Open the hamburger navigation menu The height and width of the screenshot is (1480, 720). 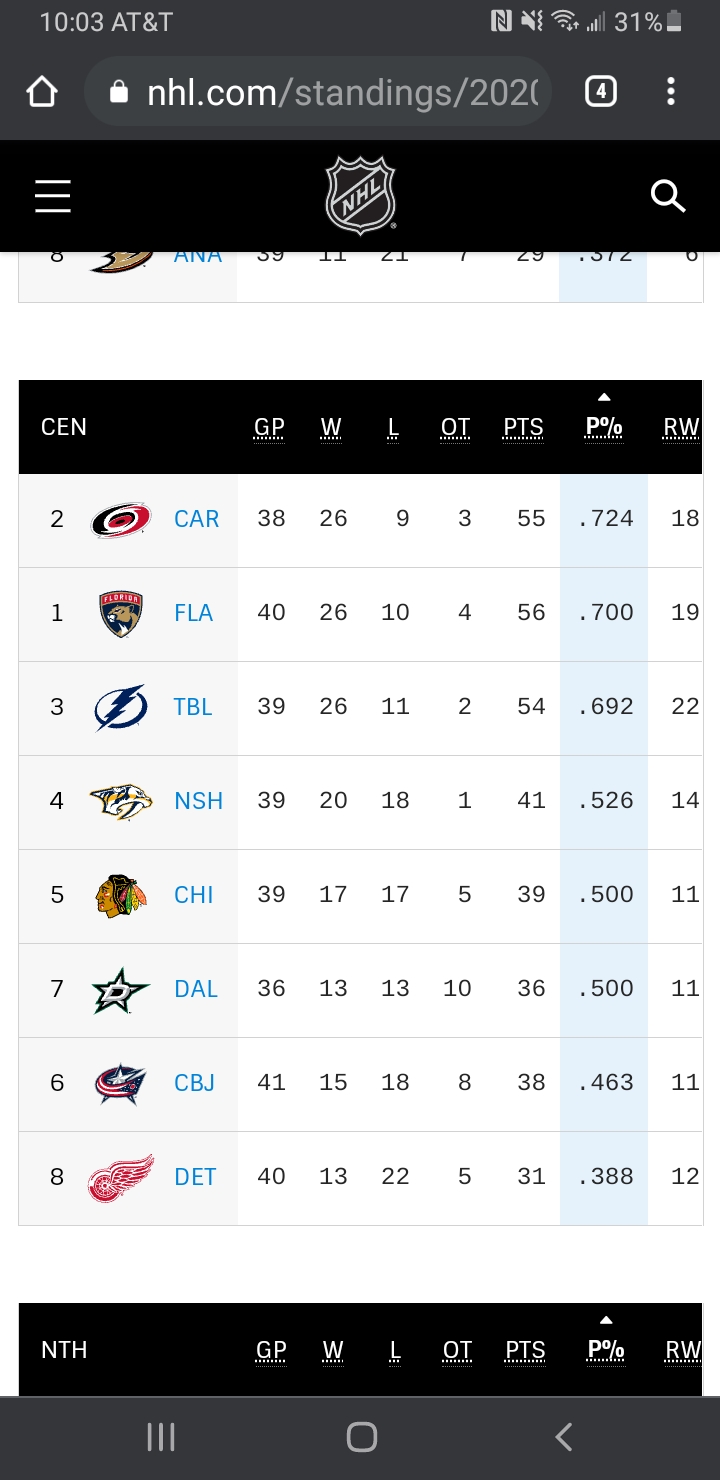pos(53,196)
